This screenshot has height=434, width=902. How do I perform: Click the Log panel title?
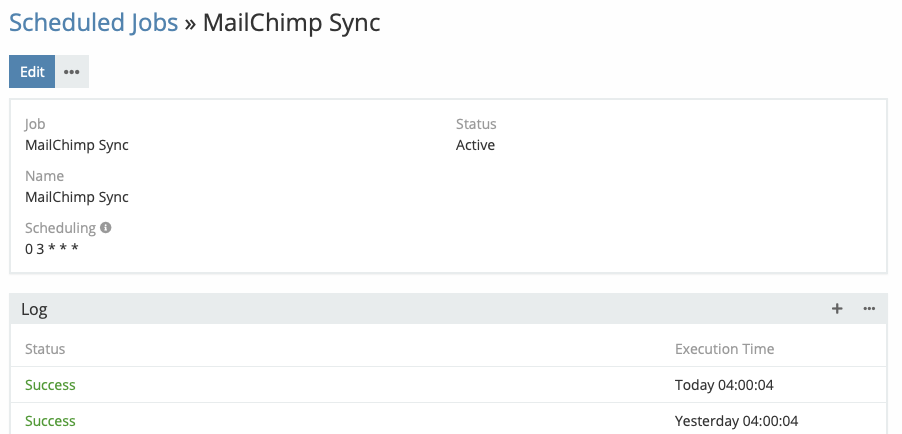coord(34,309)
